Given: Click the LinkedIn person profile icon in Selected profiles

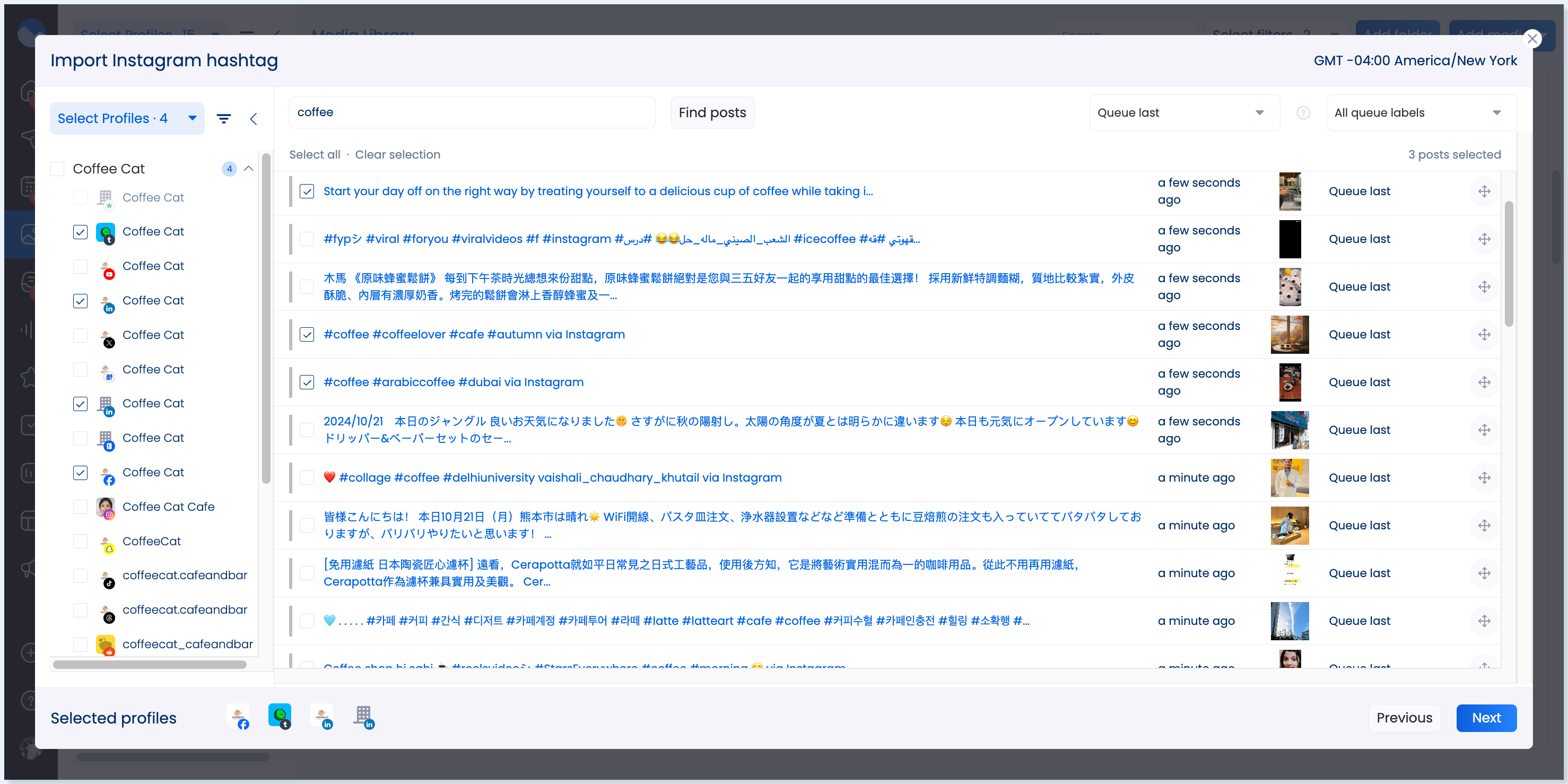Looking at the screenshot, I should [x=322, y=717].
